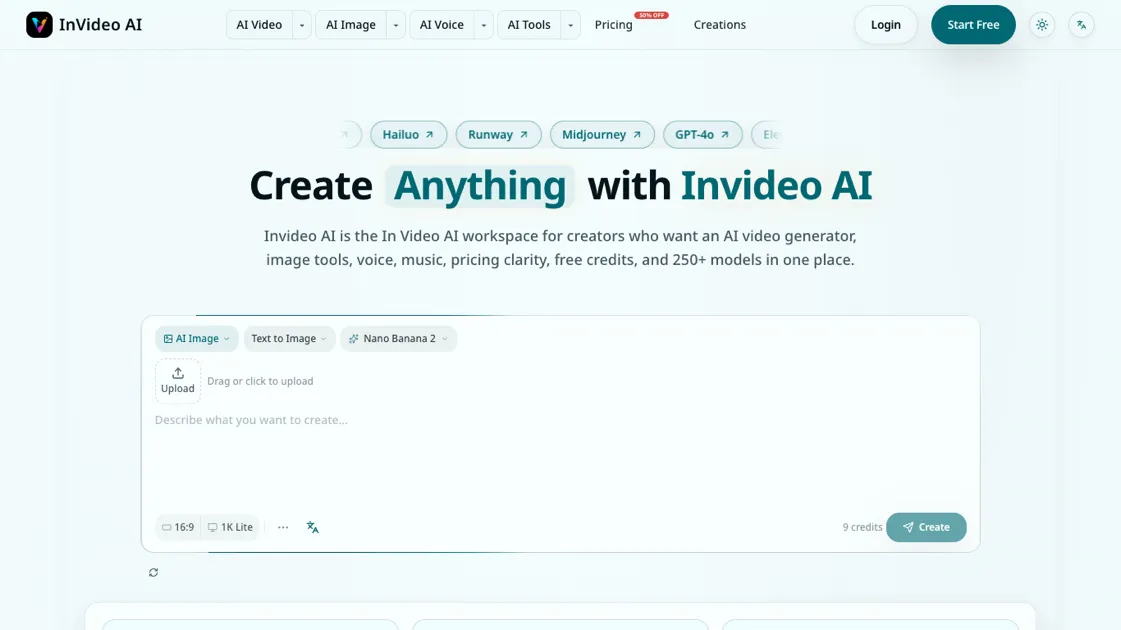Screen dimensions: 1121x630
Task: Click the Create button
Action: (x=926, y=527)
